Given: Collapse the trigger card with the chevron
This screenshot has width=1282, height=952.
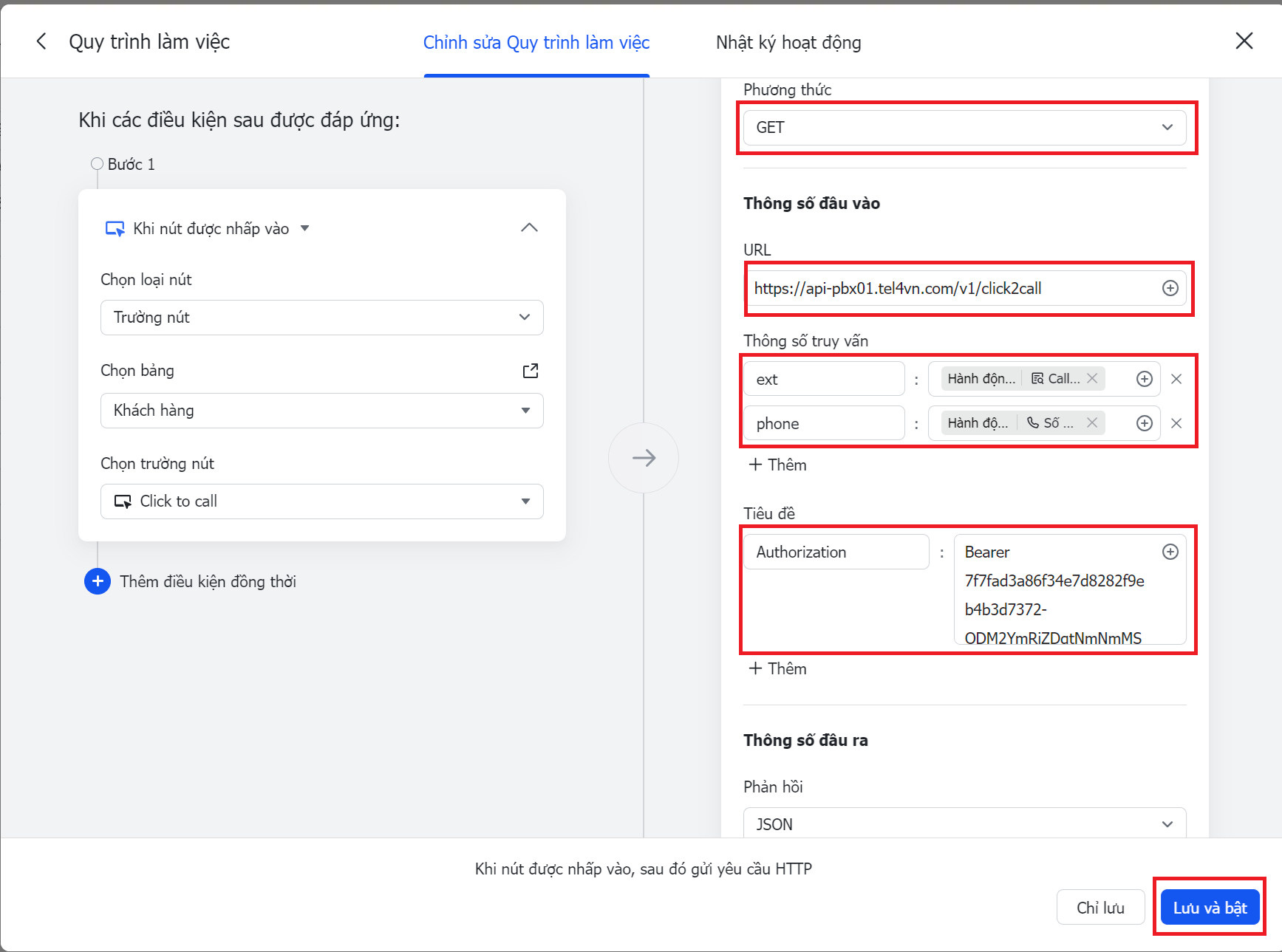Looking at the screenshot, I should tap(529, 227).
